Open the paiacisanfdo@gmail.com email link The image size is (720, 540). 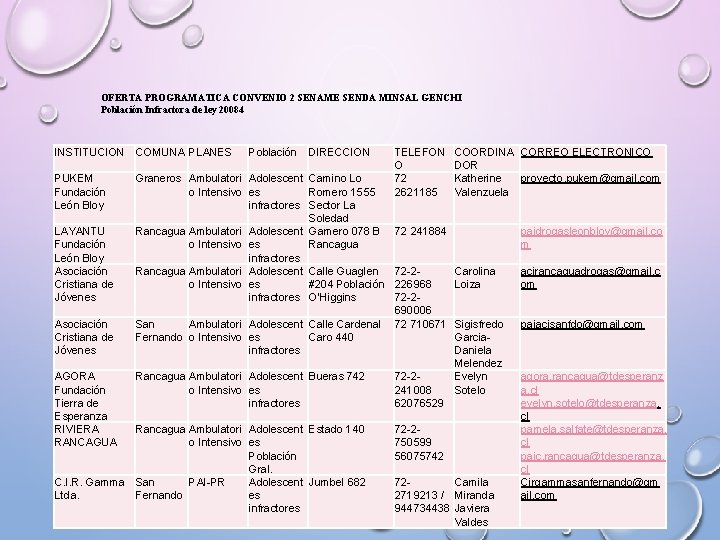pos(582,324)
